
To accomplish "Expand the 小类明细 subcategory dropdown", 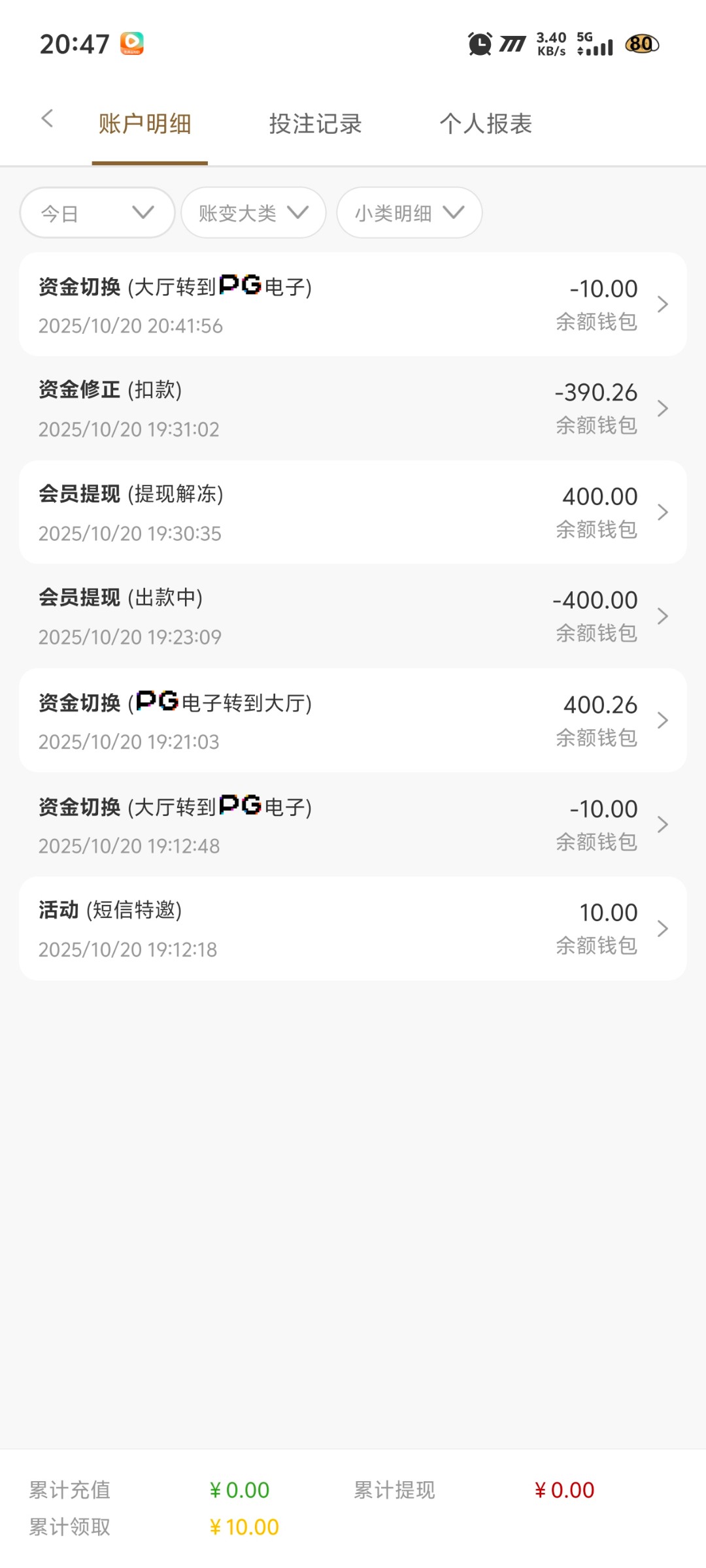I will pos(409,213).
